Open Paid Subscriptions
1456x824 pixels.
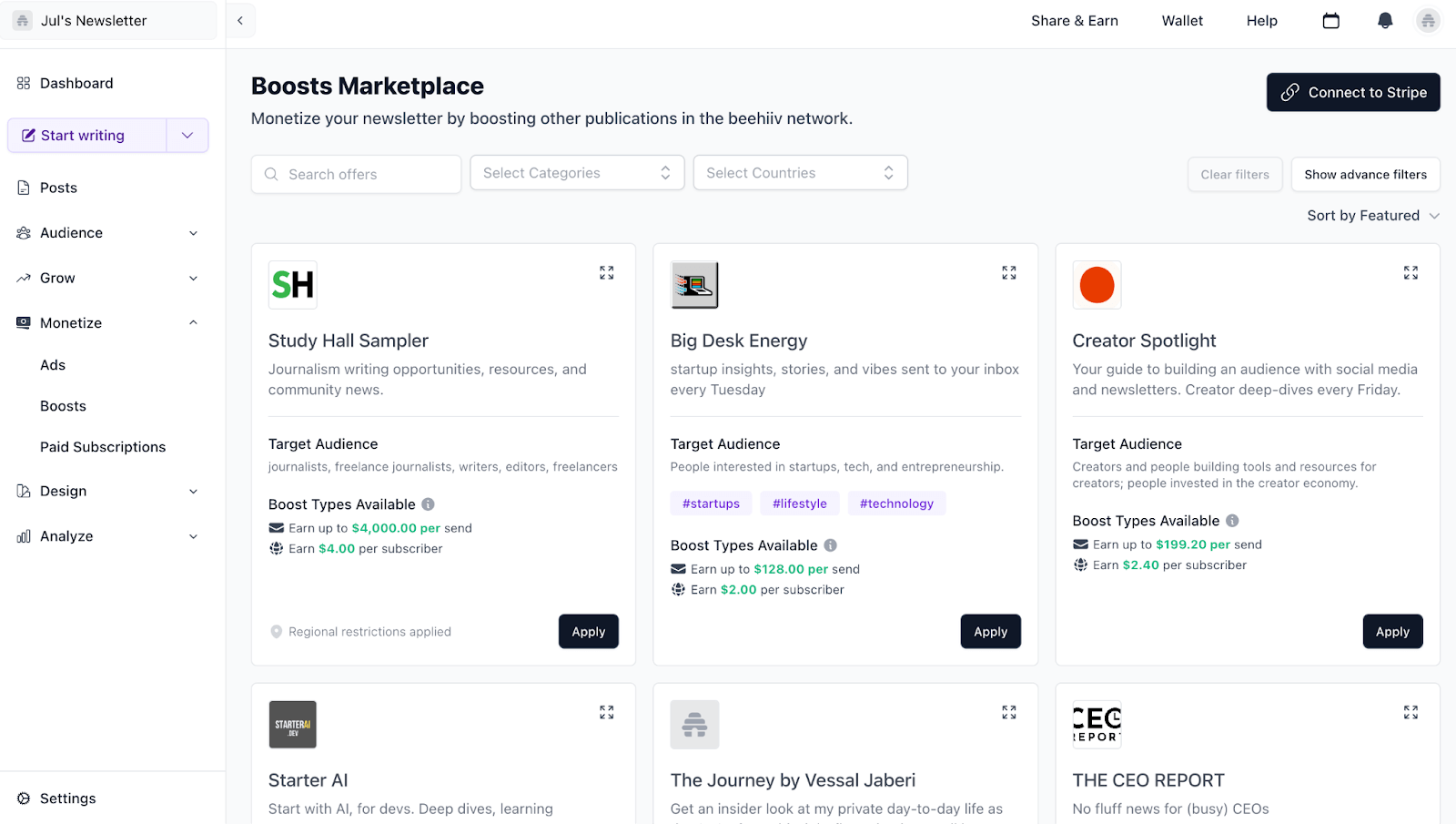pos(103,447)
